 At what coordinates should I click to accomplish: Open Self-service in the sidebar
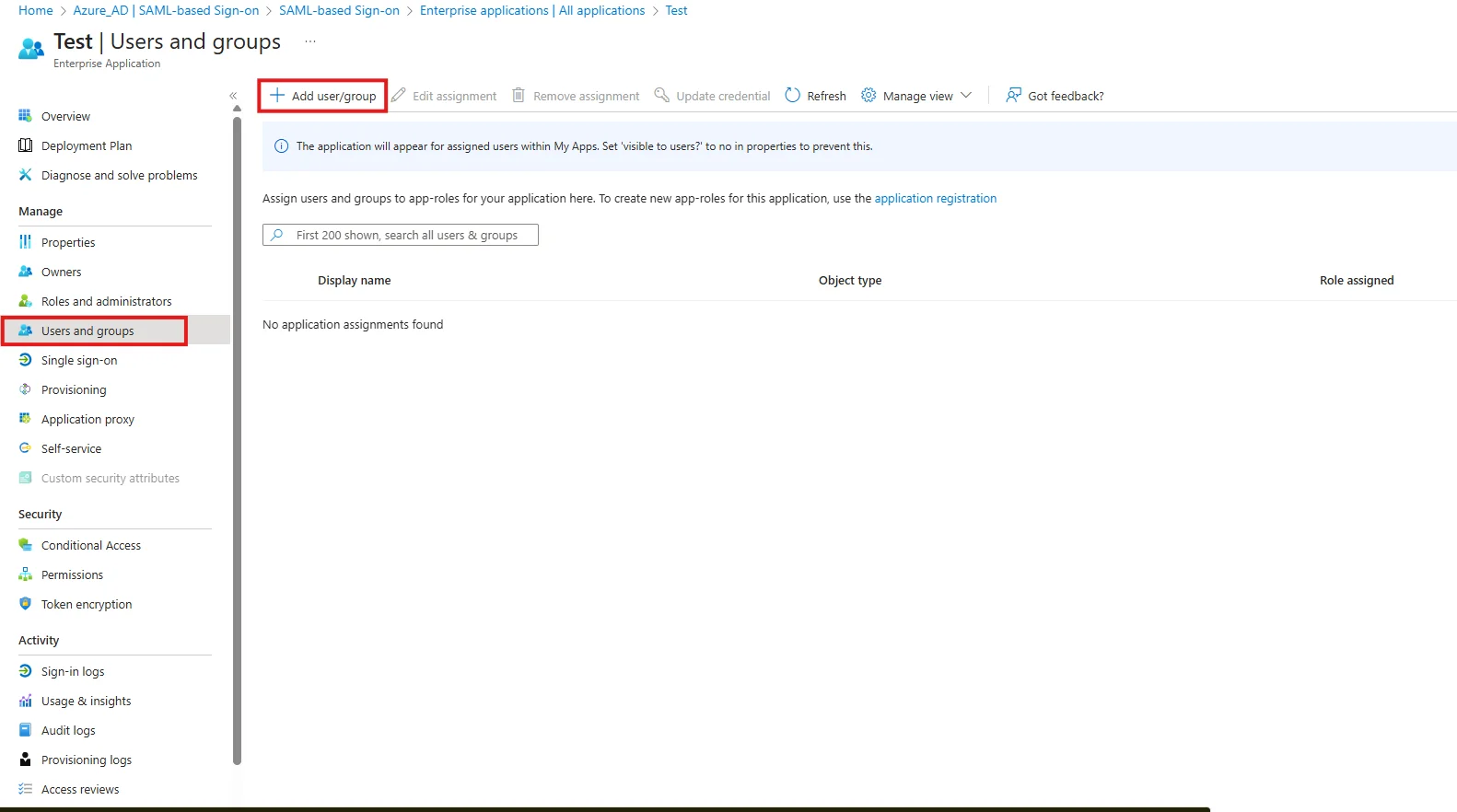click(x=71, y=448)
